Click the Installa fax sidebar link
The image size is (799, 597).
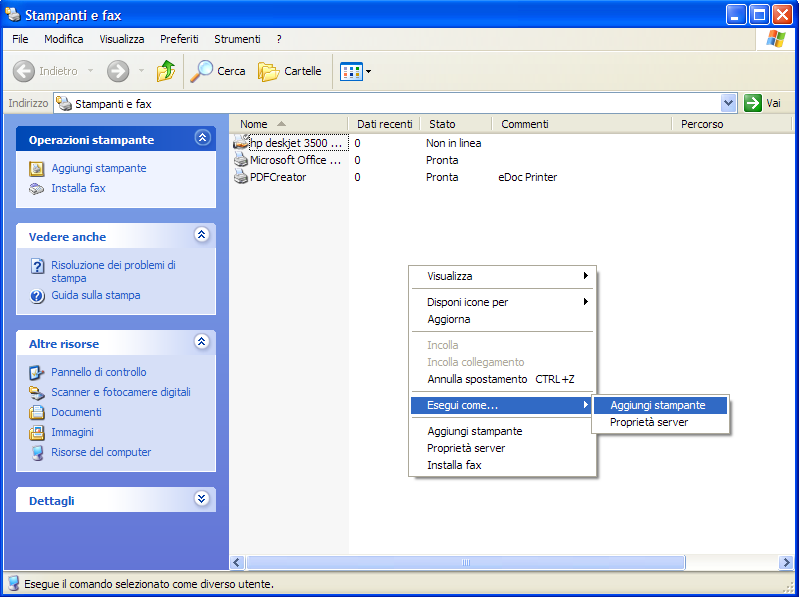(x=78, y=188)
